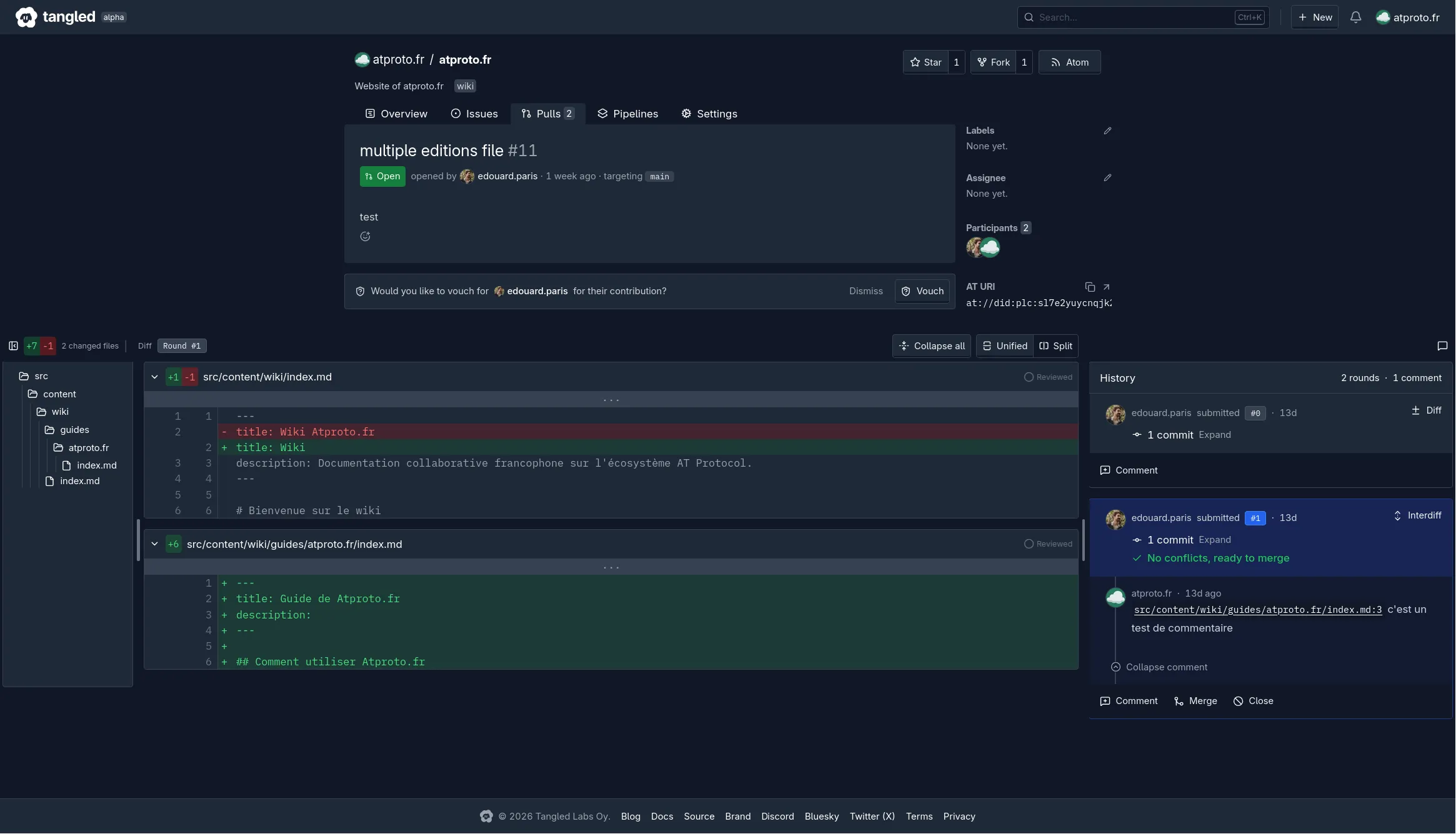The image size is (1456, 834).
Task: Expand the commit in round #0
Action: pyautogui.click(x=1215, y=435)
